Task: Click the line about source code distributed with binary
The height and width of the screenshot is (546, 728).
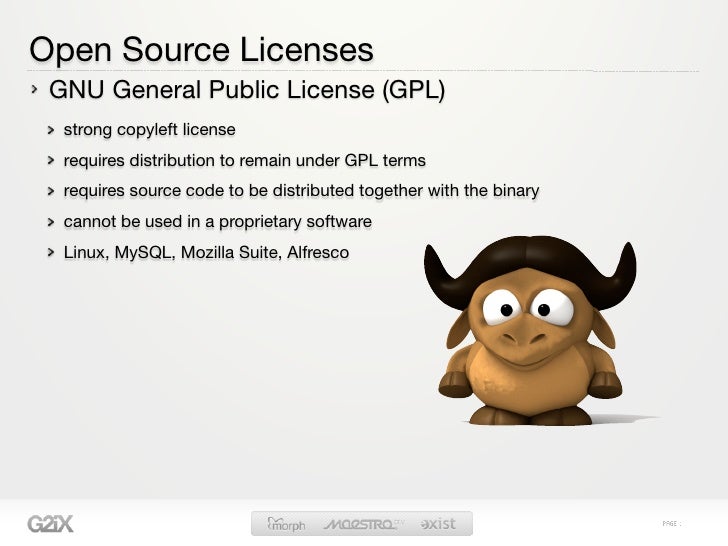Action: pyautogui.click(x=301, y=191)
